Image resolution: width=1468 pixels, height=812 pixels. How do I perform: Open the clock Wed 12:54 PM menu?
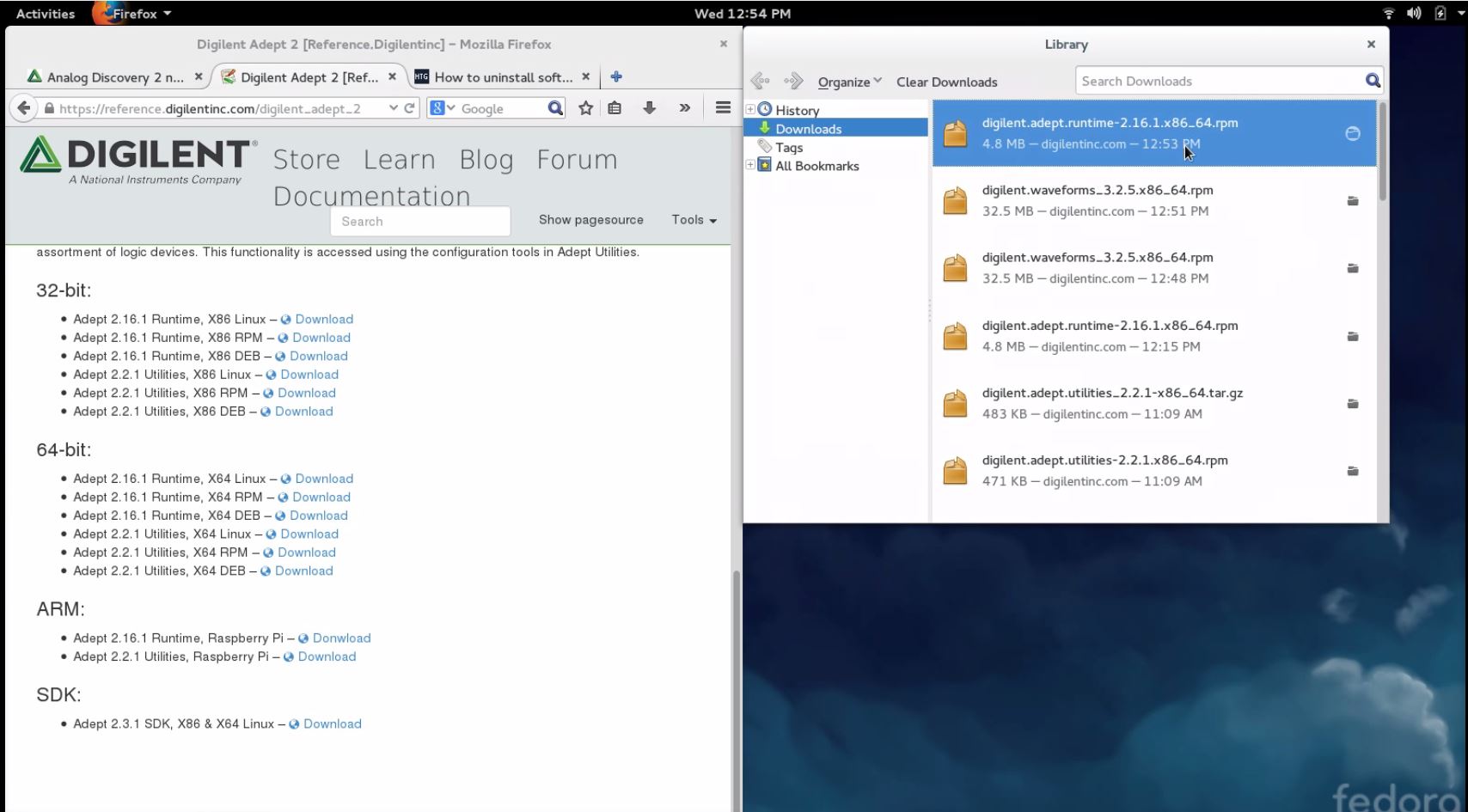coord(743,13)
